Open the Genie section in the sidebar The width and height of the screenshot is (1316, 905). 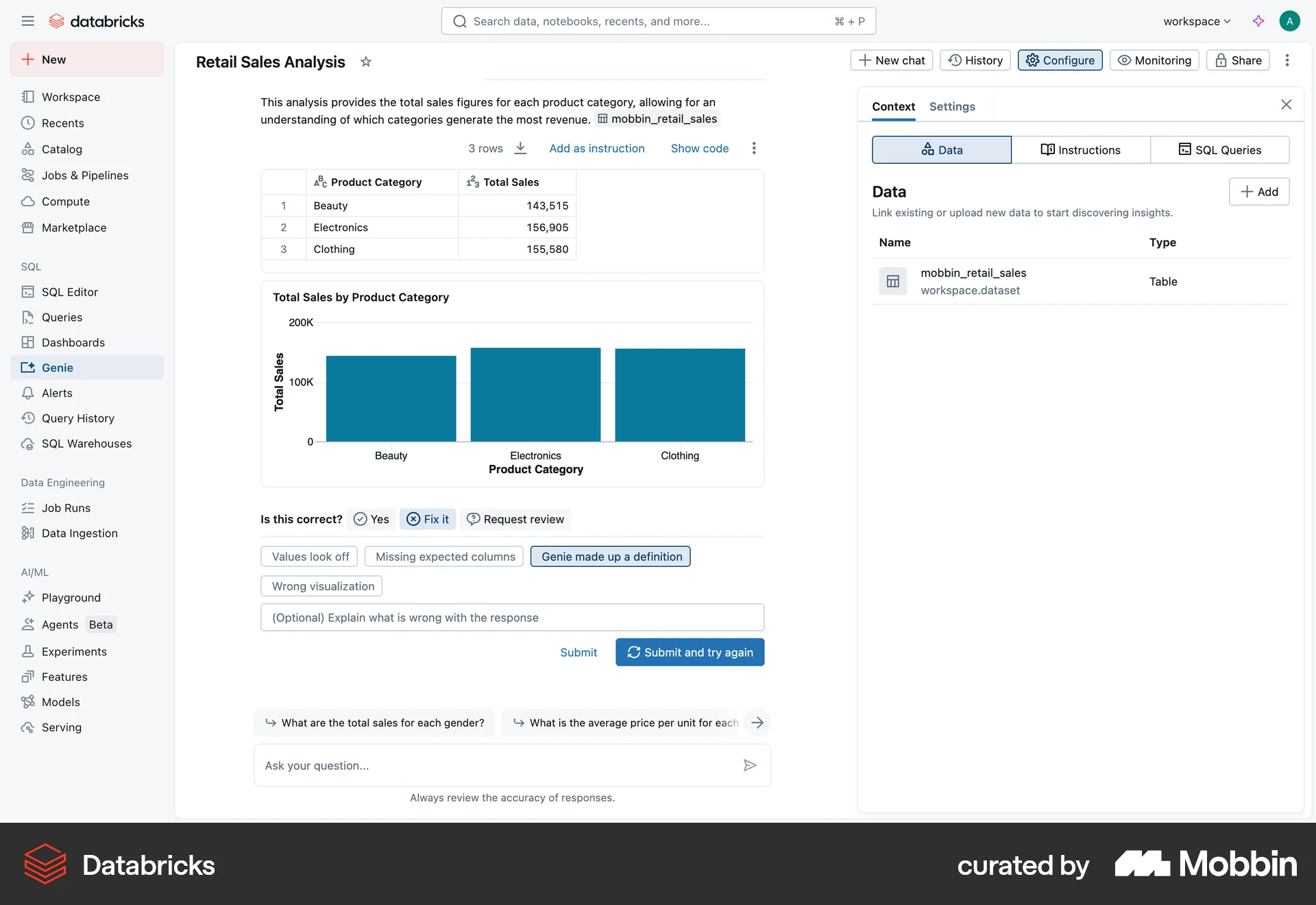[57, 367]
